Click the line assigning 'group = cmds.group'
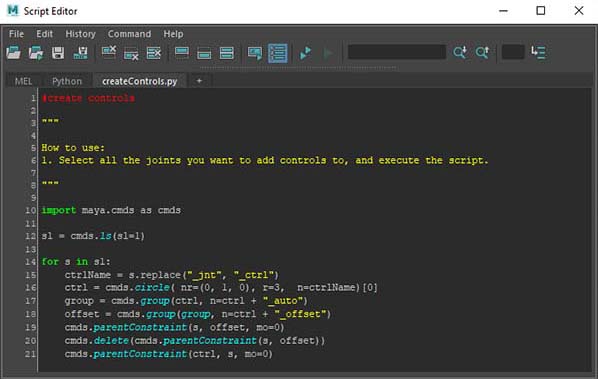The height and width of the screenshot is (379, 598). tap(186, 301)
